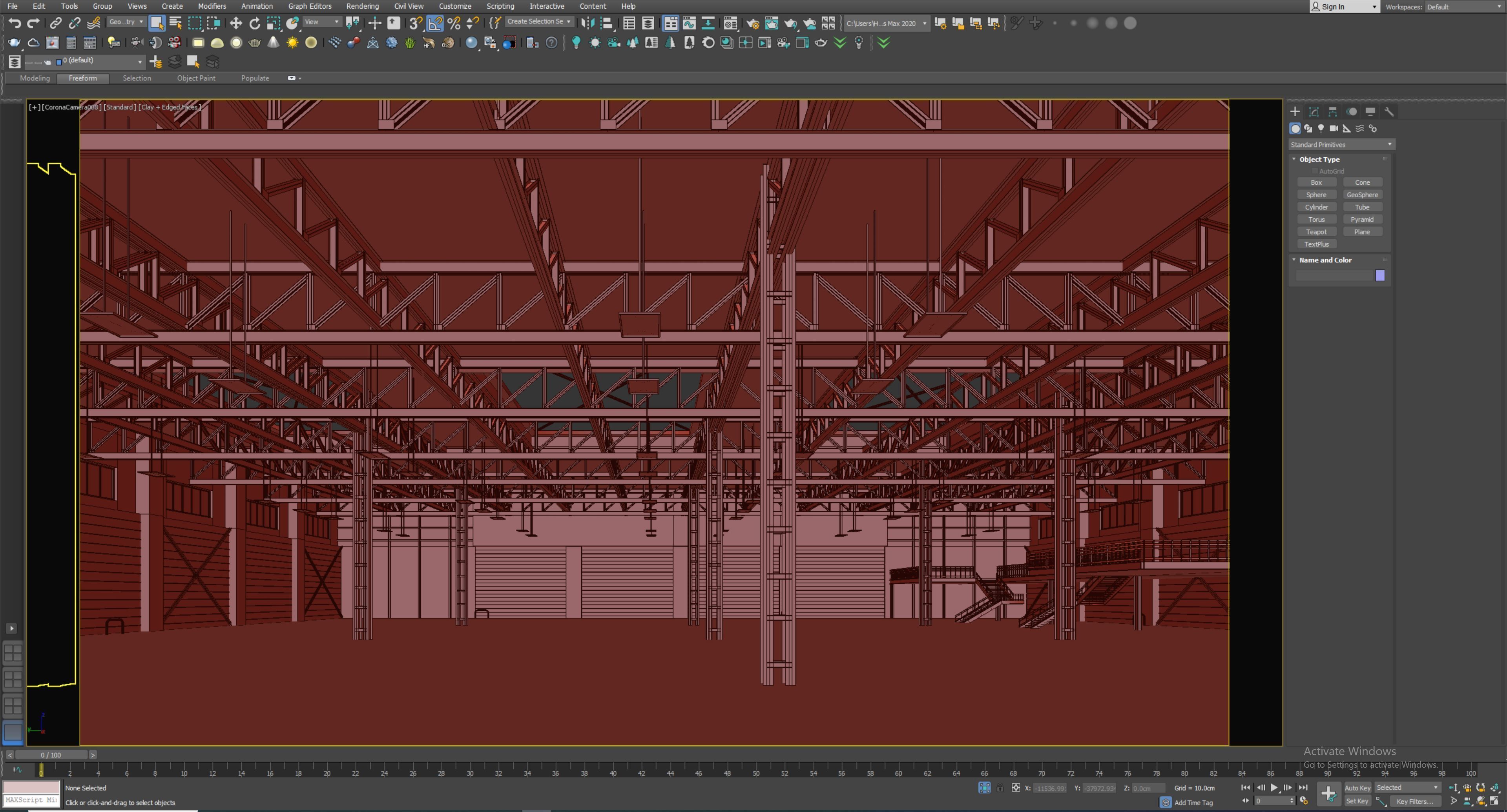
Task: Click the Clay + Edged Faces viewport label
Action: 170,107
